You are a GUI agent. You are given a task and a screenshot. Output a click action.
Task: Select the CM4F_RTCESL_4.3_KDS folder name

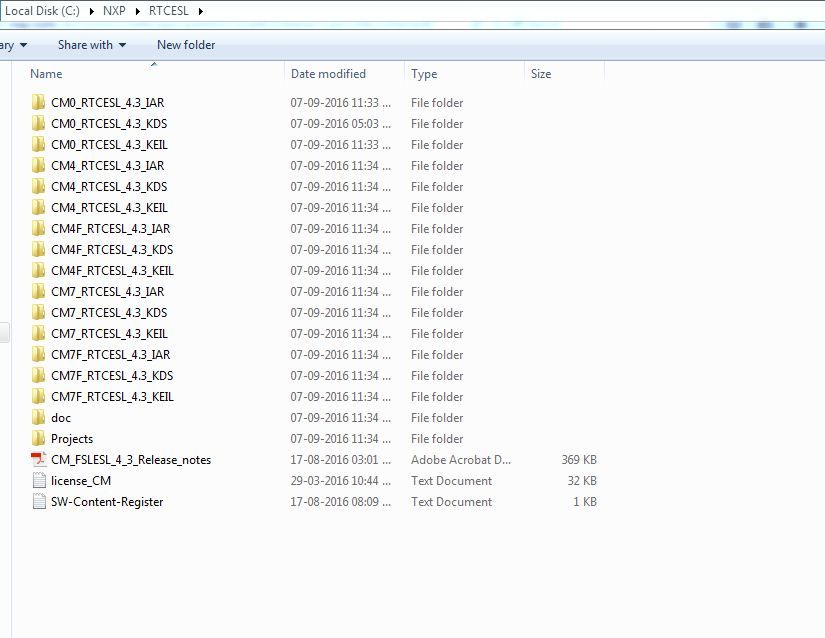112,250
